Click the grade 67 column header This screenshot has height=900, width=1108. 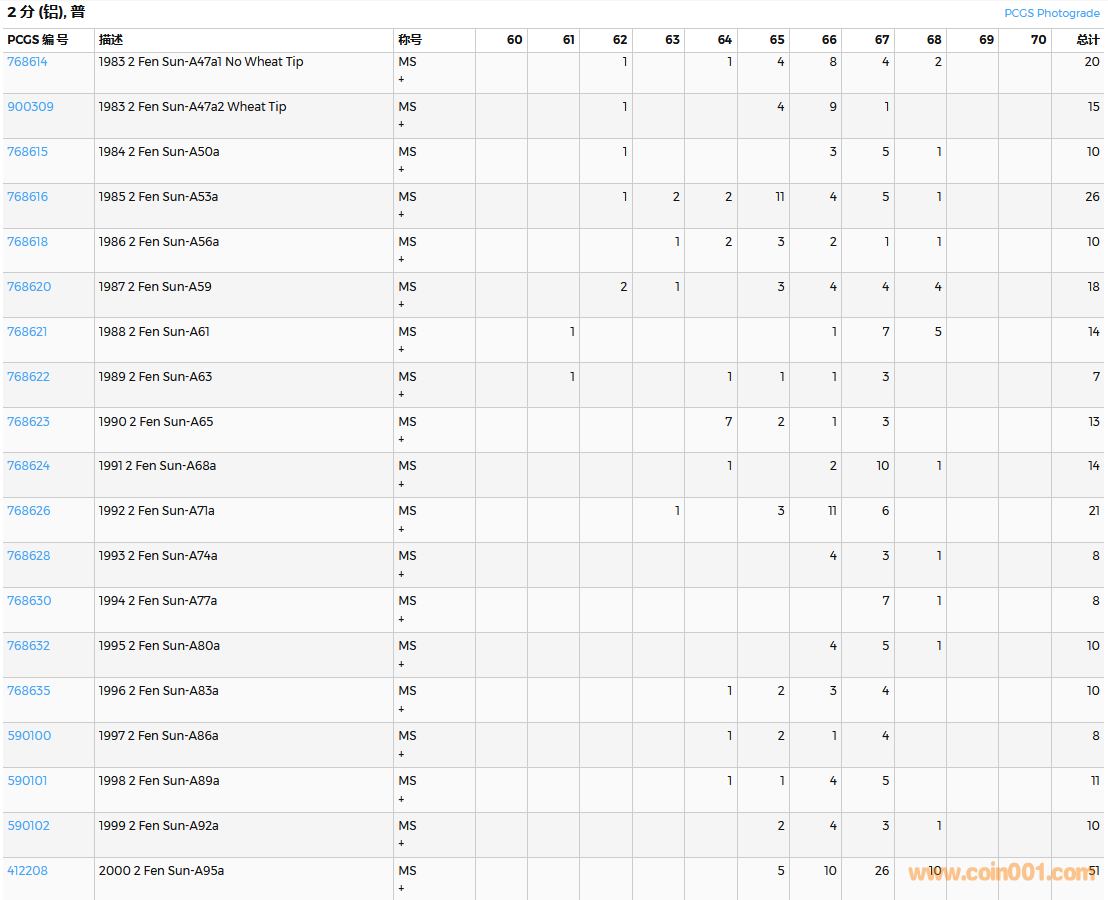pos(881,40)
